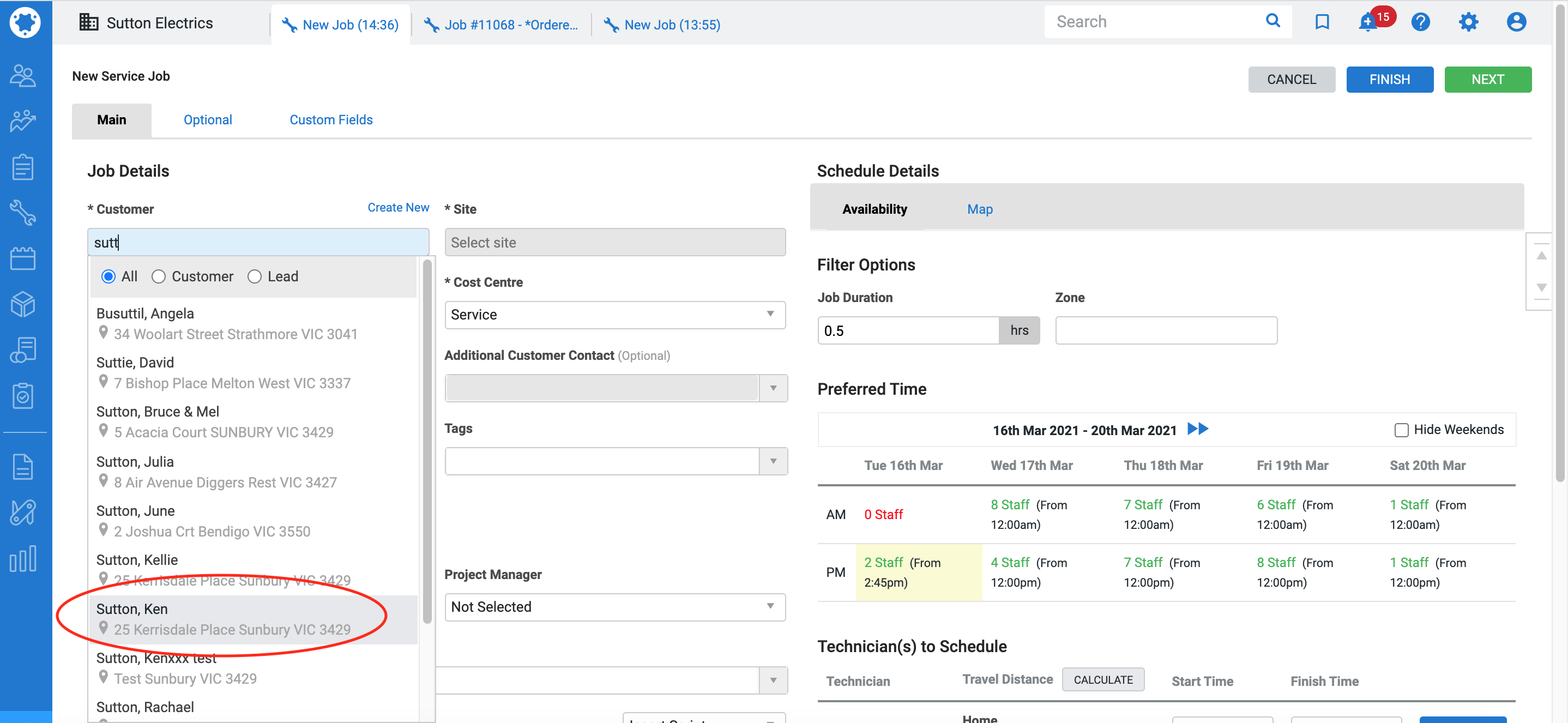
Task: Select the Lead radio button
Action: point(255,277)
